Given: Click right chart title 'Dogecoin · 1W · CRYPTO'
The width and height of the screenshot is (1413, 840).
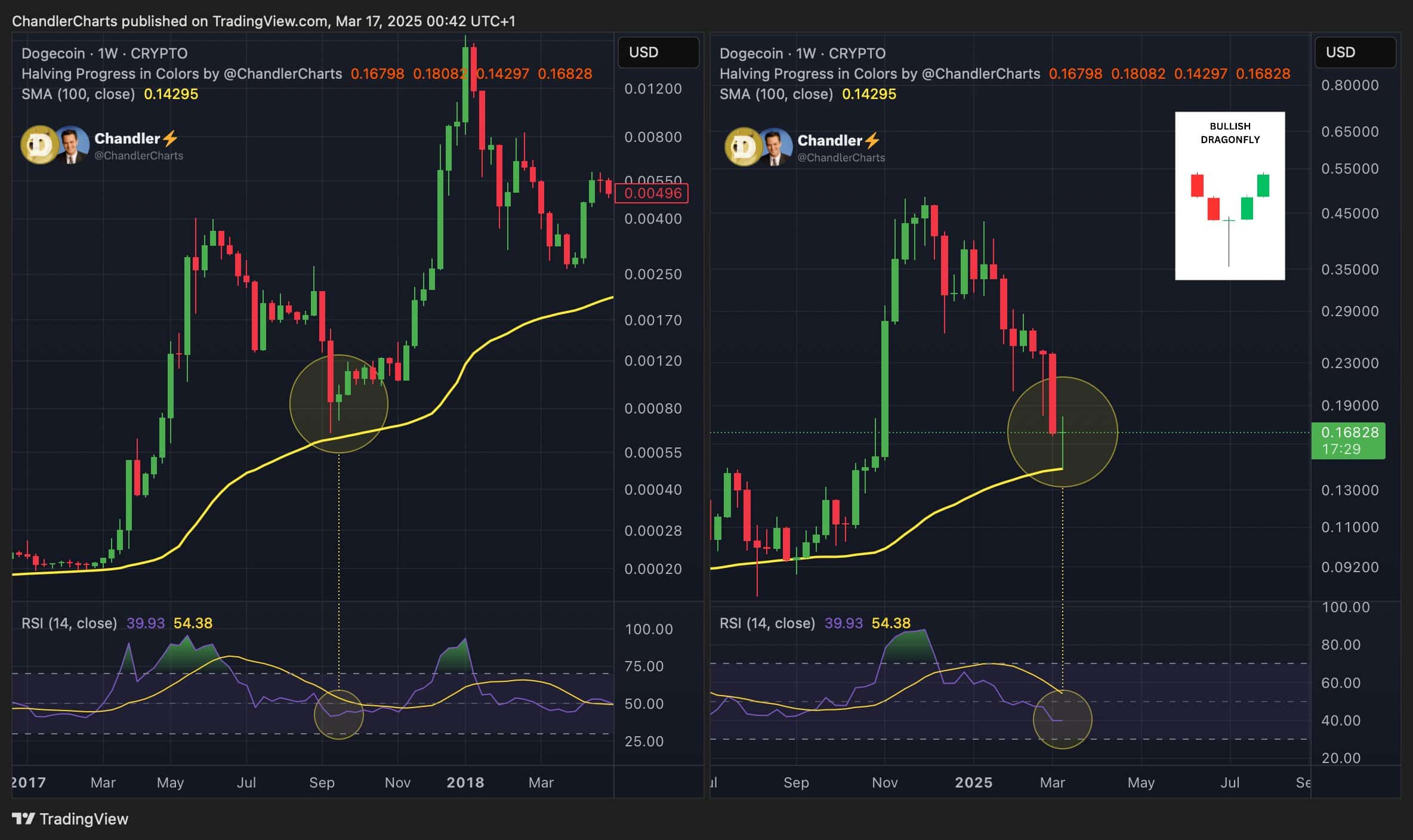Looking at the screenshot, I should (x=803, y=54).
